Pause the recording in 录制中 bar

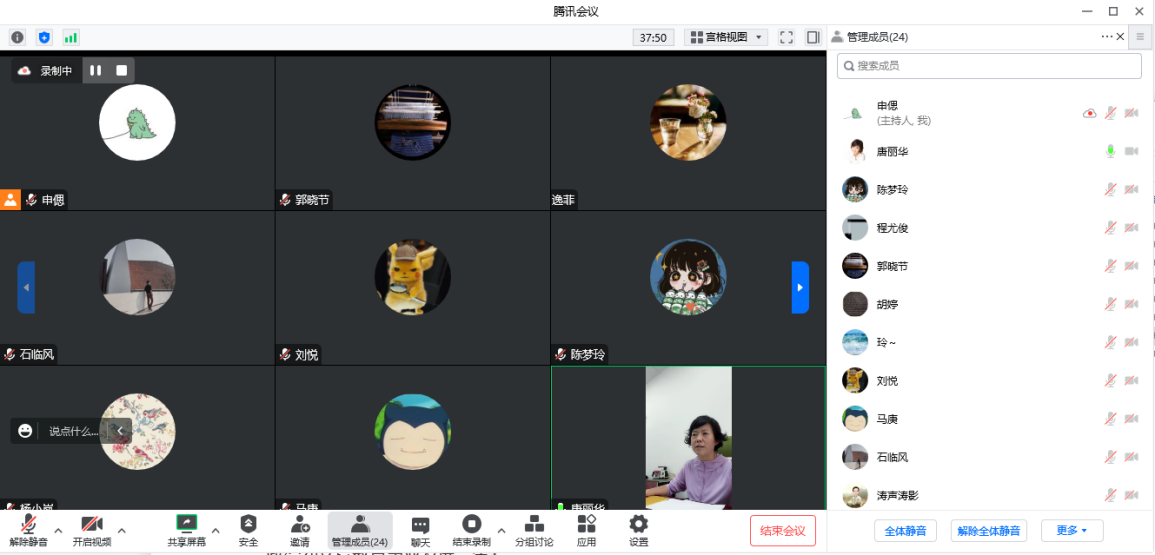[96, 70]
